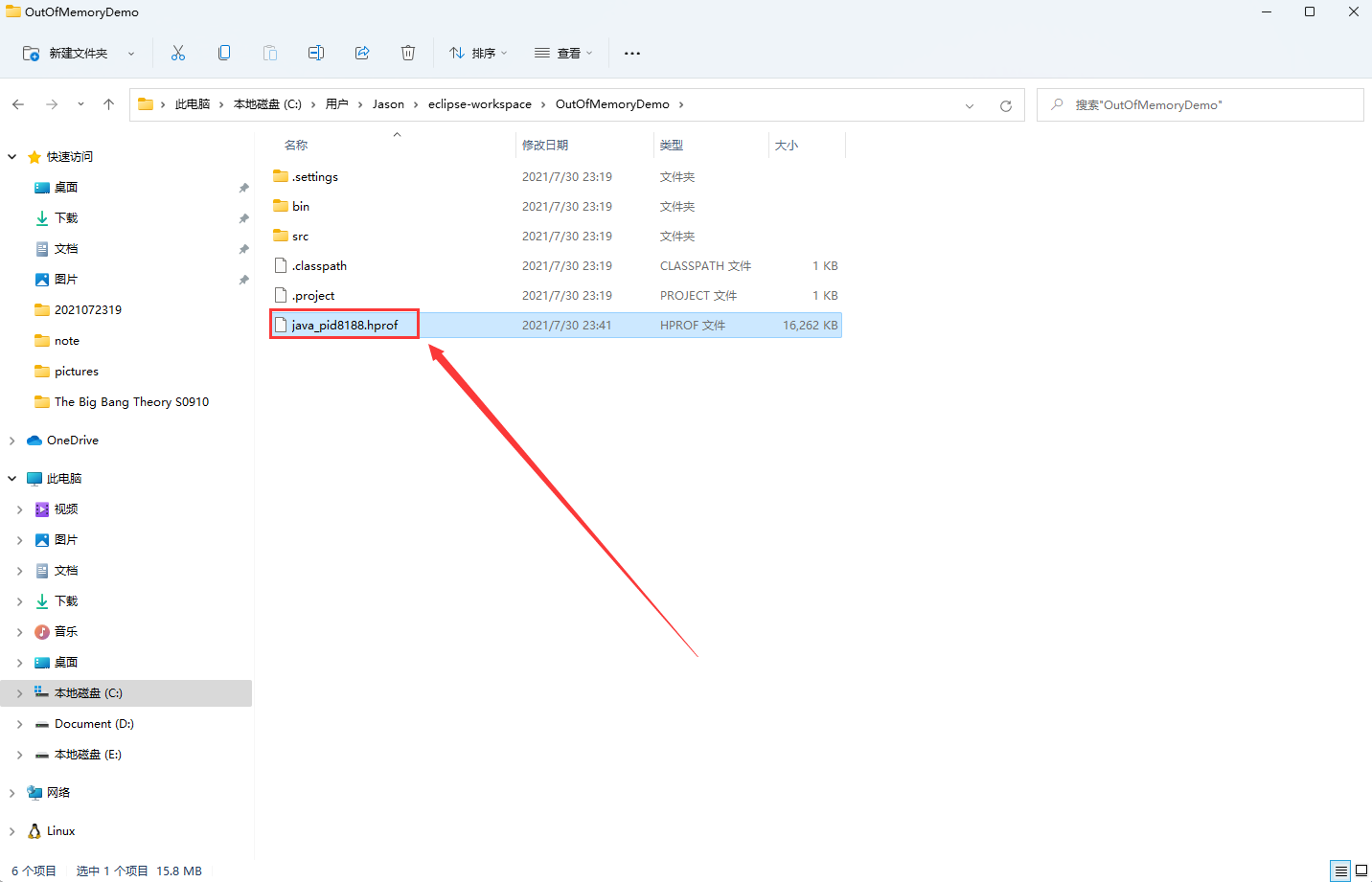
Task: Expand the OneDrive tree node
Action: coord(12,441)
